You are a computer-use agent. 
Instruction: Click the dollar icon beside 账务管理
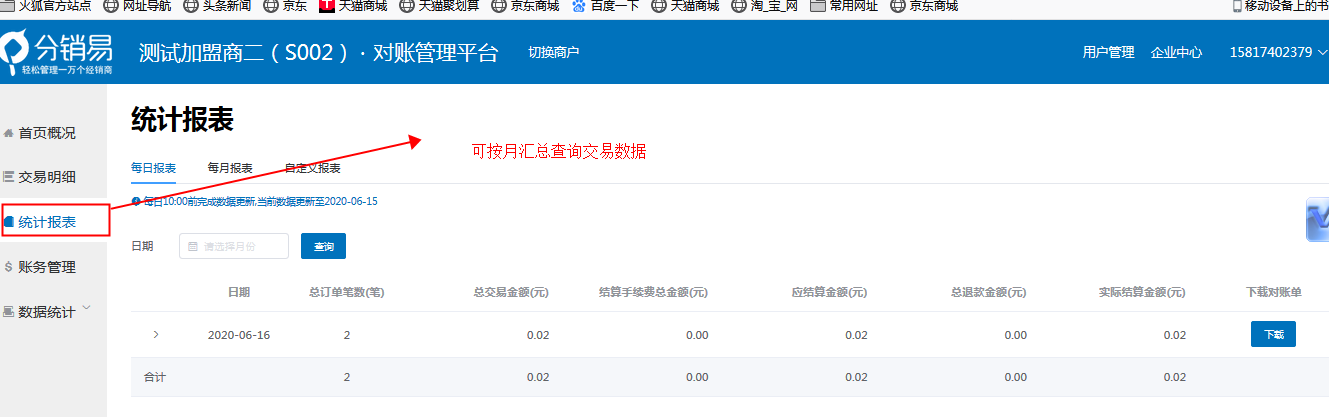[x=9, y=267]
